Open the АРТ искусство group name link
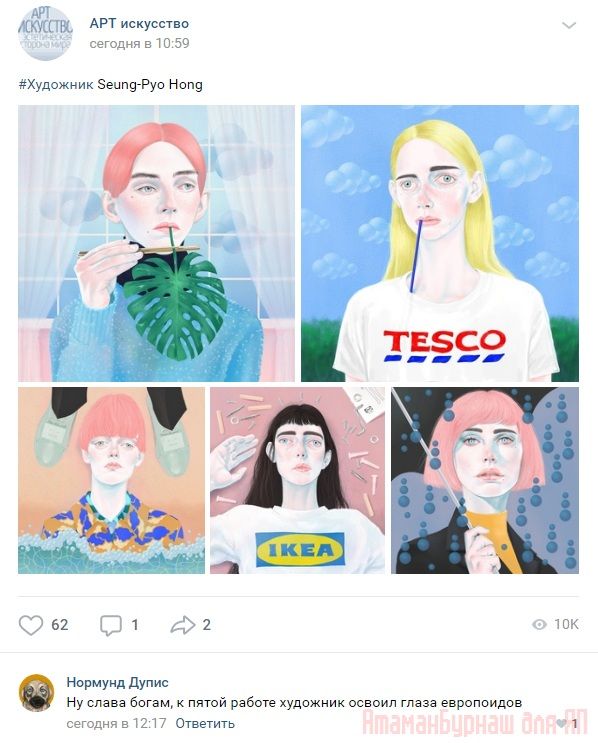Viewport: 598px width, 743px height. click(139, 23)
